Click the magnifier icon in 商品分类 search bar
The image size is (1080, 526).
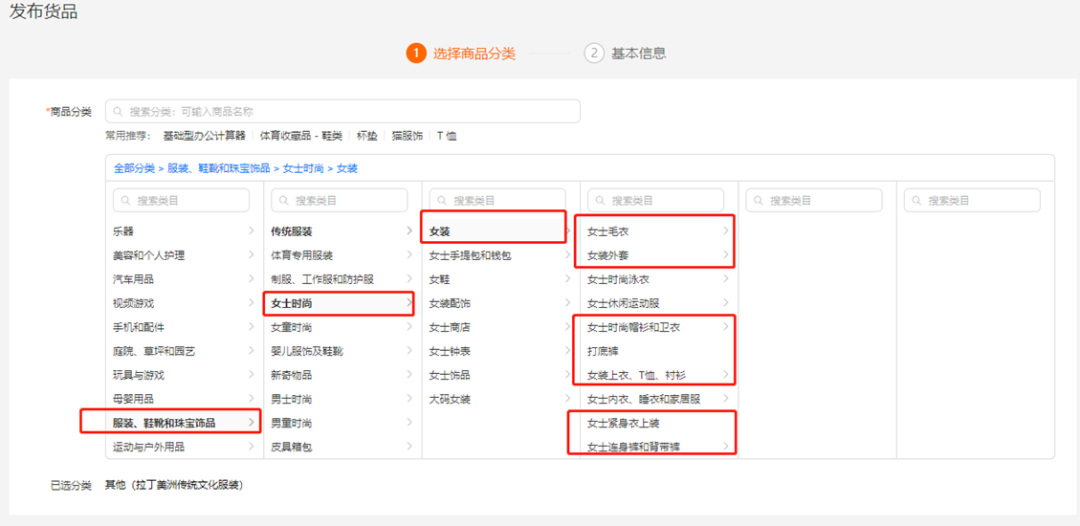(118, 112)
